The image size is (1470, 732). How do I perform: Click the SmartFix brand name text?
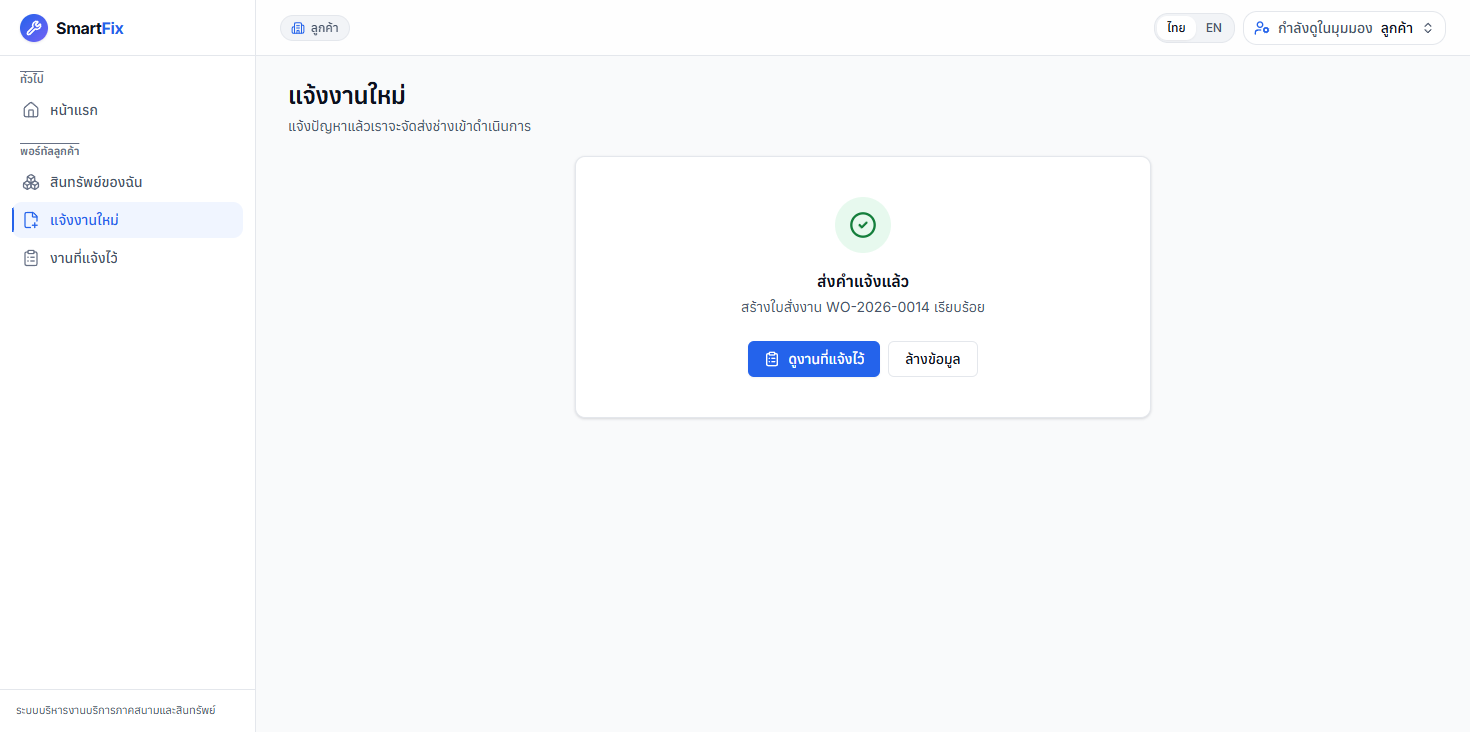tap(90, 28)
